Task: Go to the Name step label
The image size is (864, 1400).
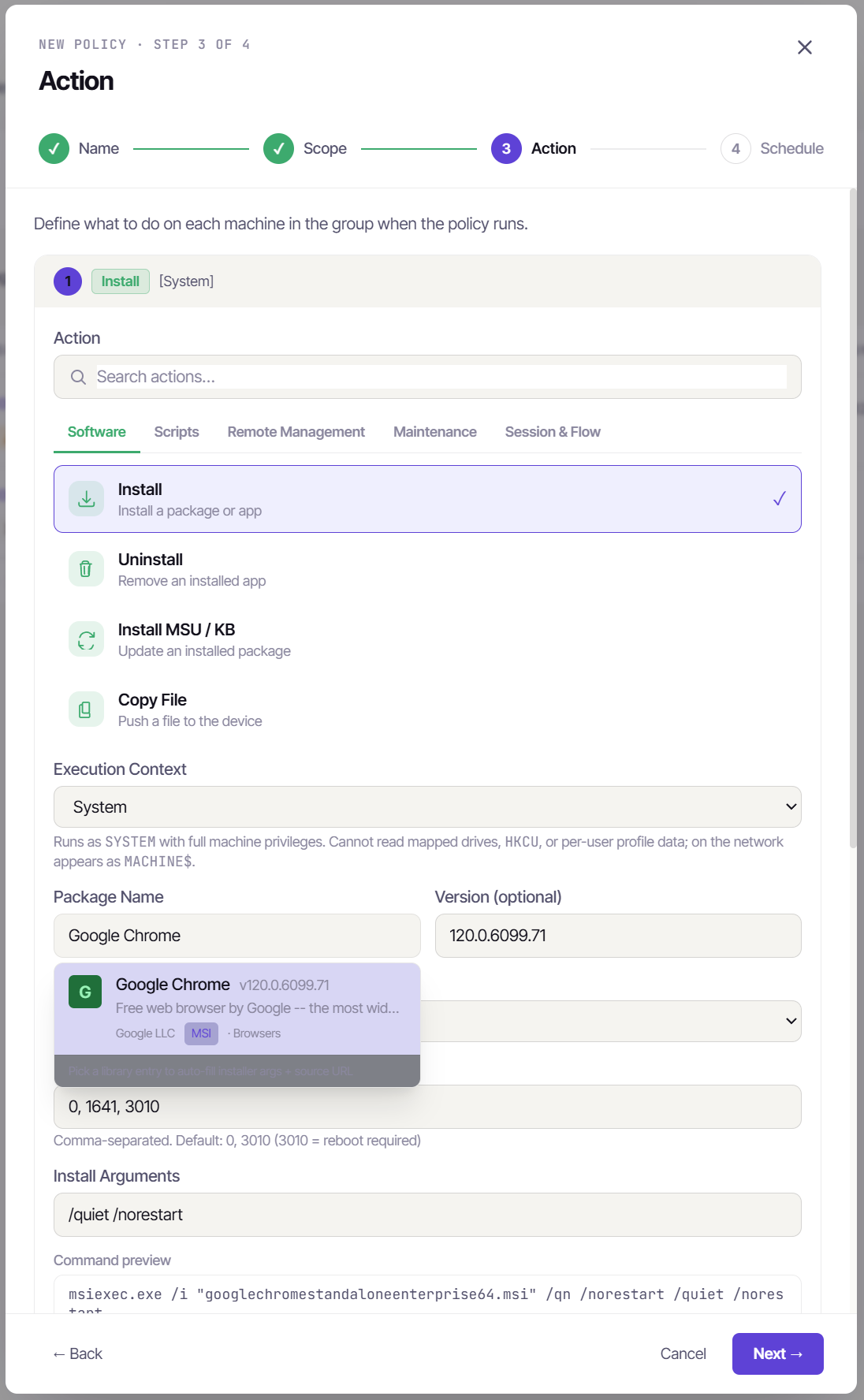Action: tap(99, 148)
